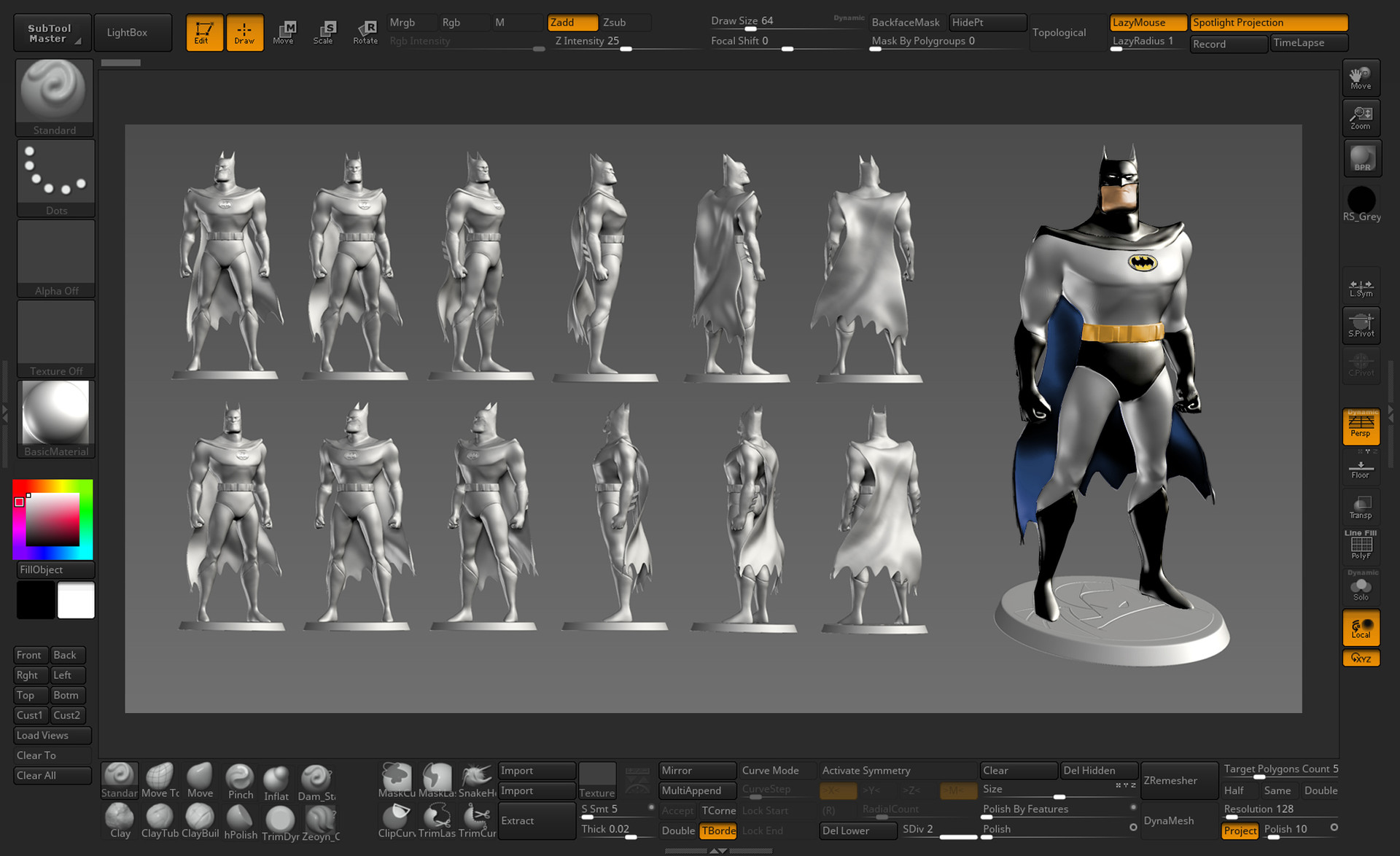Adjust the Draw Size slider

click(786, 23)
